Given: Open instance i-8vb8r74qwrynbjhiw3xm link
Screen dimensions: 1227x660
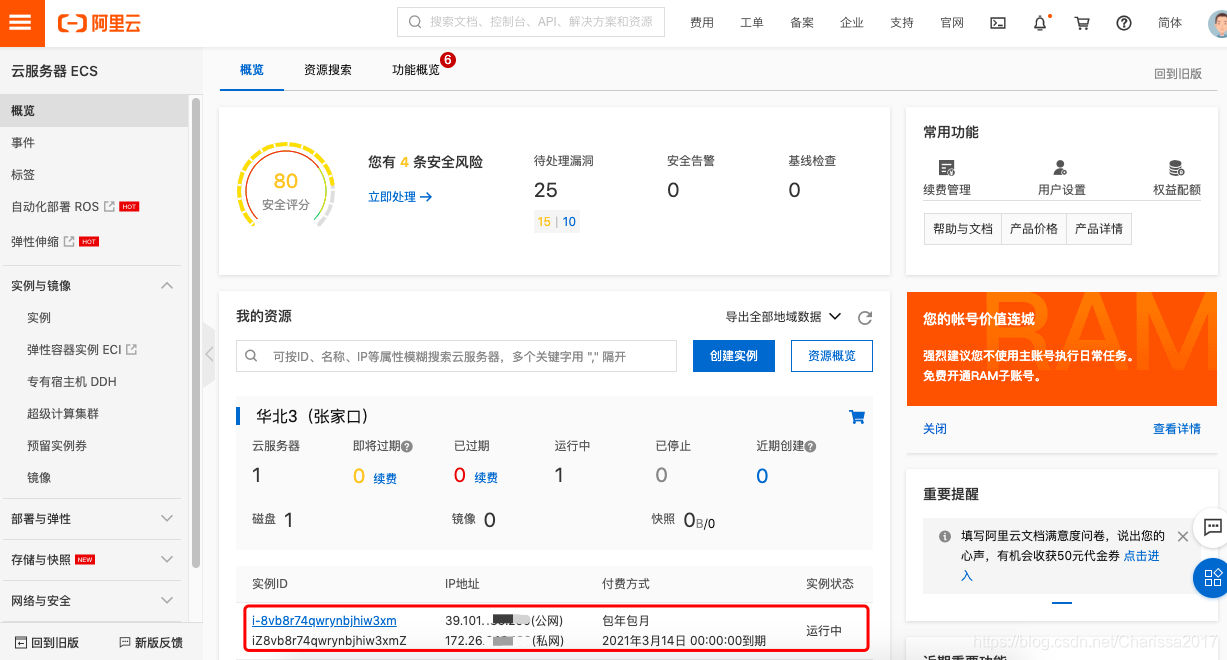Looking at the screenshot, I should click(324, 621).
